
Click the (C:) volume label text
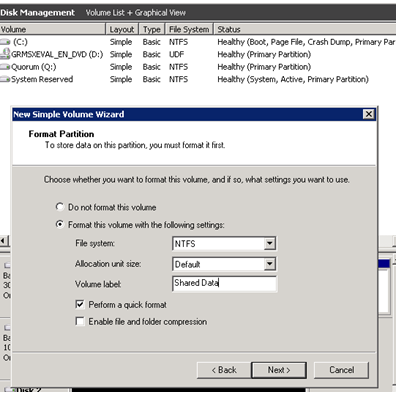(x=20, y=42)
